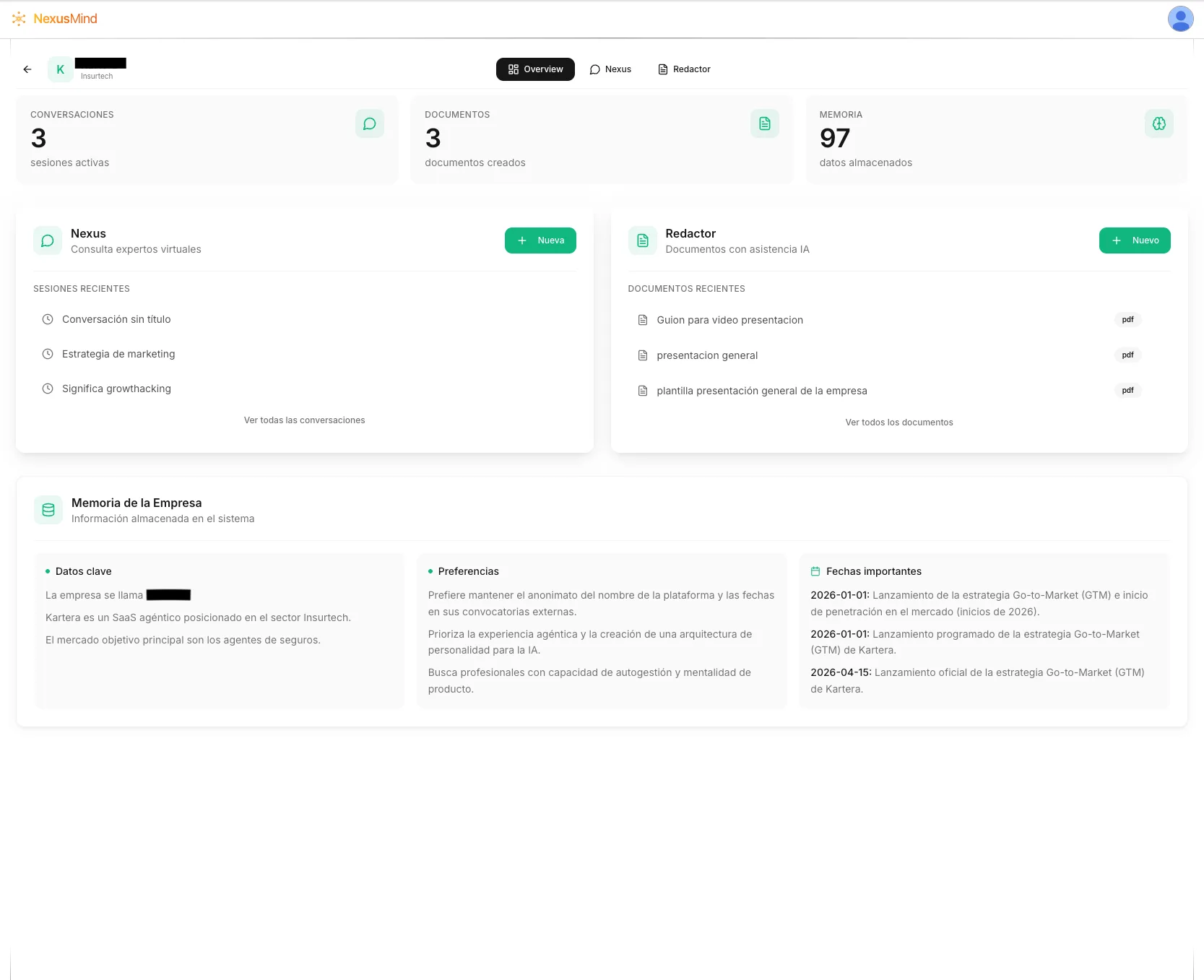Open Ver todas las conversaciones link
The image size is (1204, 980).
click(305, 420)
